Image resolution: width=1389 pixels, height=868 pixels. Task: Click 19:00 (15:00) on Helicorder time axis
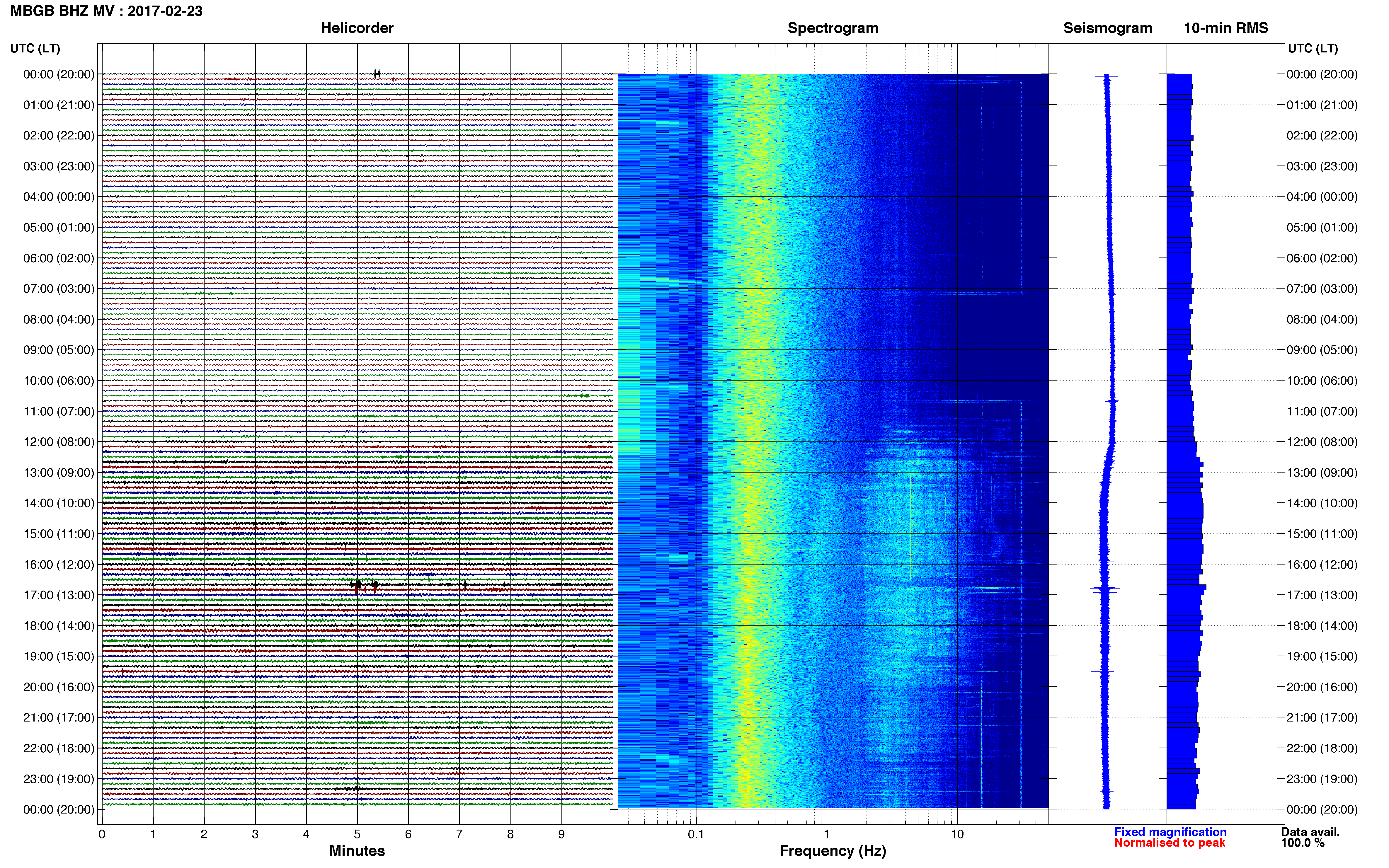[x=59, y=656]
